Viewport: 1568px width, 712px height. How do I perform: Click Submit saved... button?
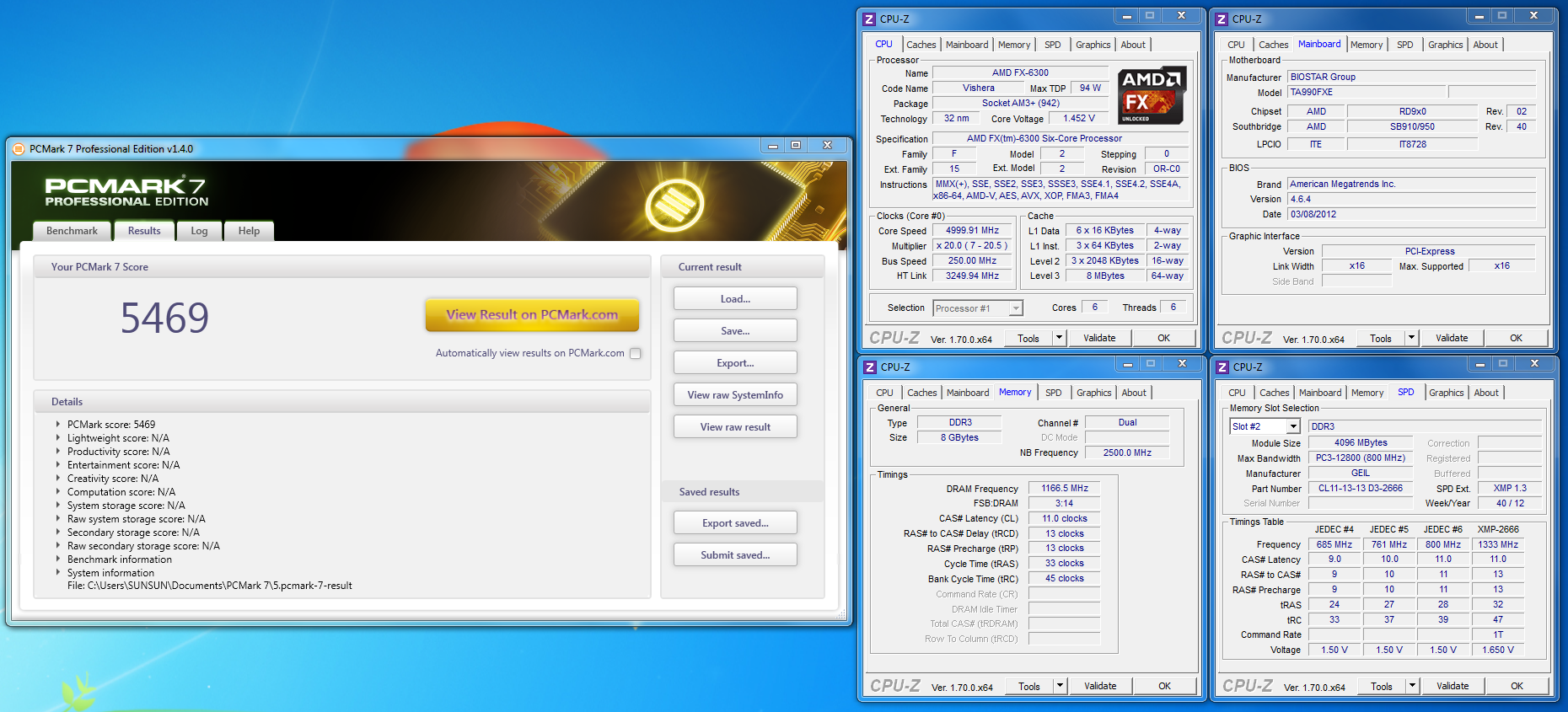735,555
